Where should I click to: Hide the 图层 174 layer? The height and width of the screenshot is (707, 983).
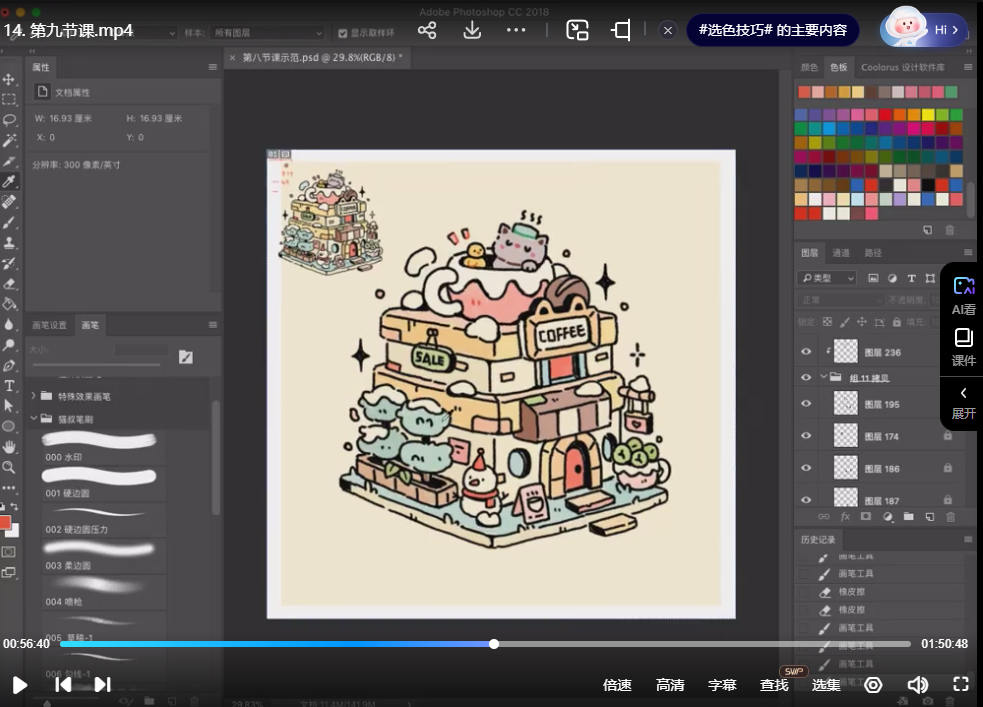(807, 436)
